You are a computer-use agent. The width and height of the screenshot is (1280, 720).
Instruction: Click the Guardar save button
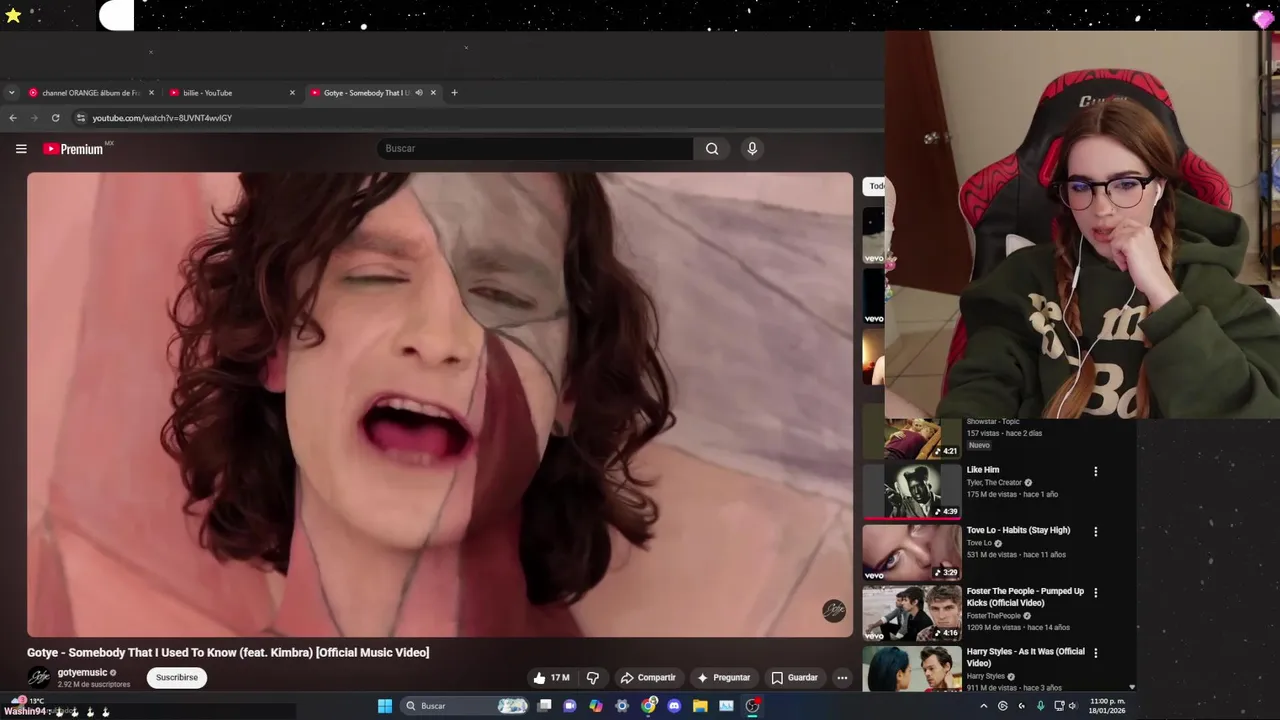794,677
